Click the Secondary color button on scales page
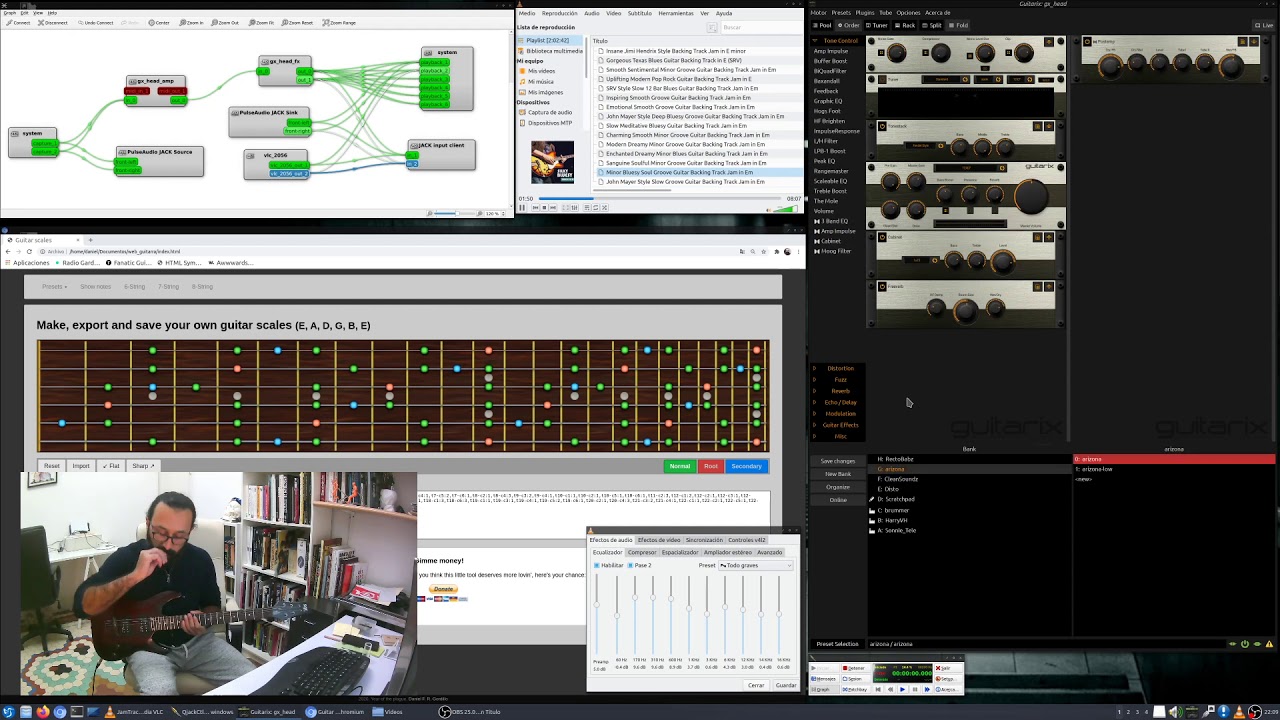The image size is (1280, 720). [746, 466]
